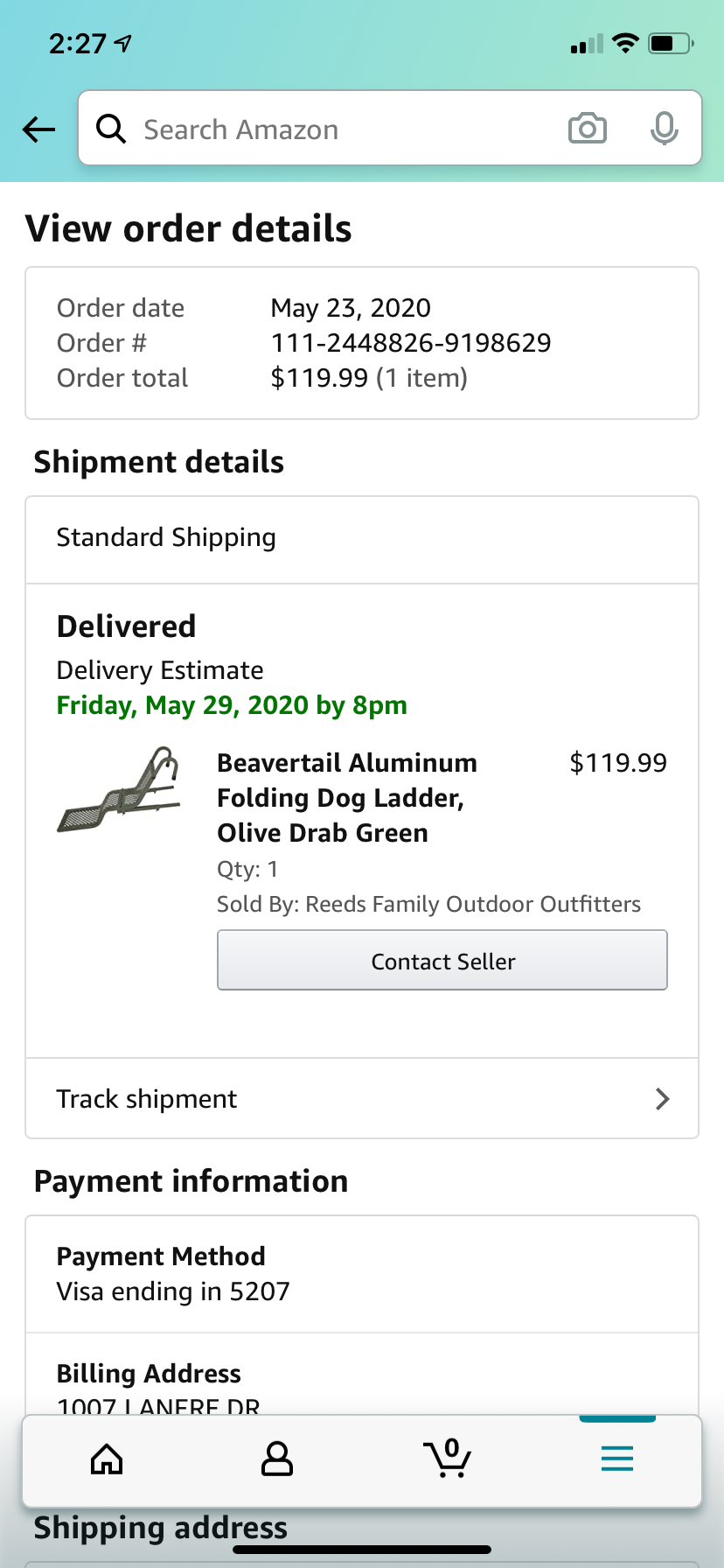Tap the dog ladder product thumbnail
Viewport: 724px width, 1568px height.
click(x=119, y=789)
